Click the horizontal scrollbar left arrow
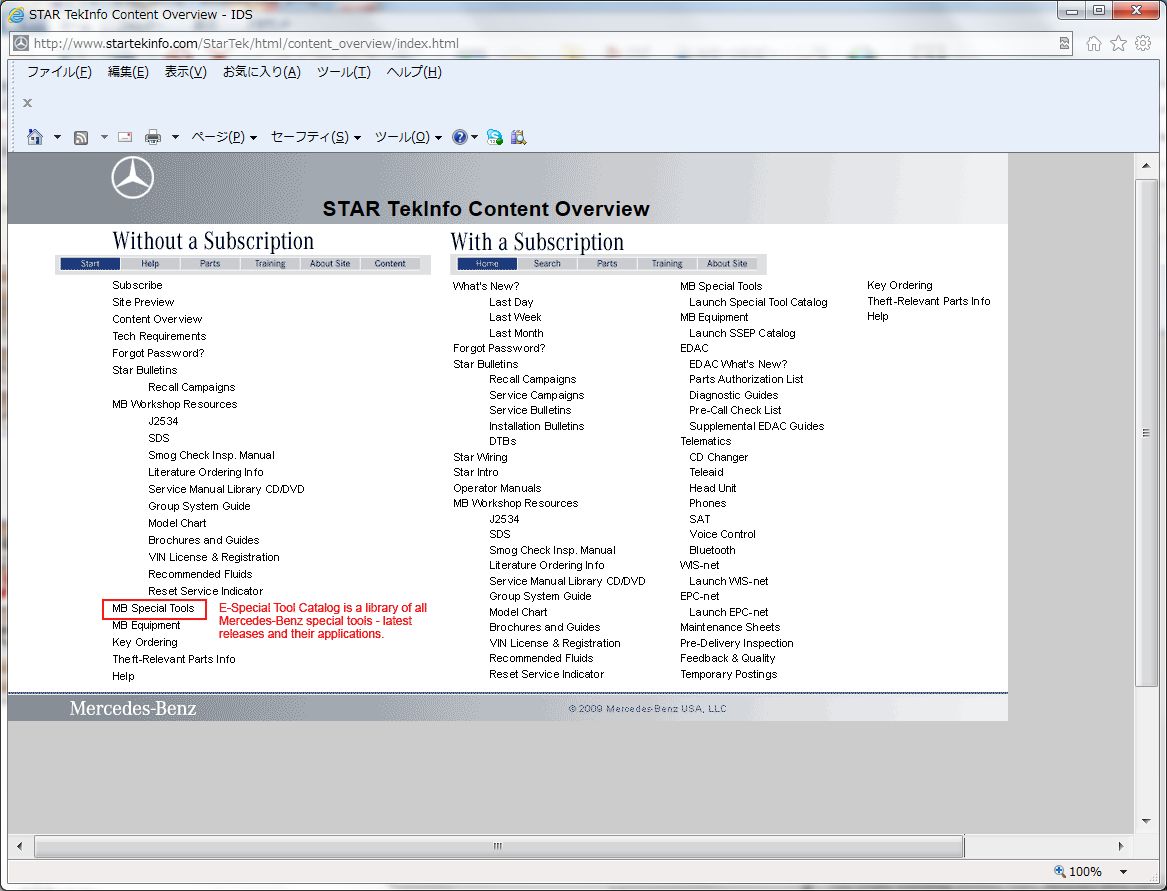Viewport: 1167px width, 891px height. [20, 846]
